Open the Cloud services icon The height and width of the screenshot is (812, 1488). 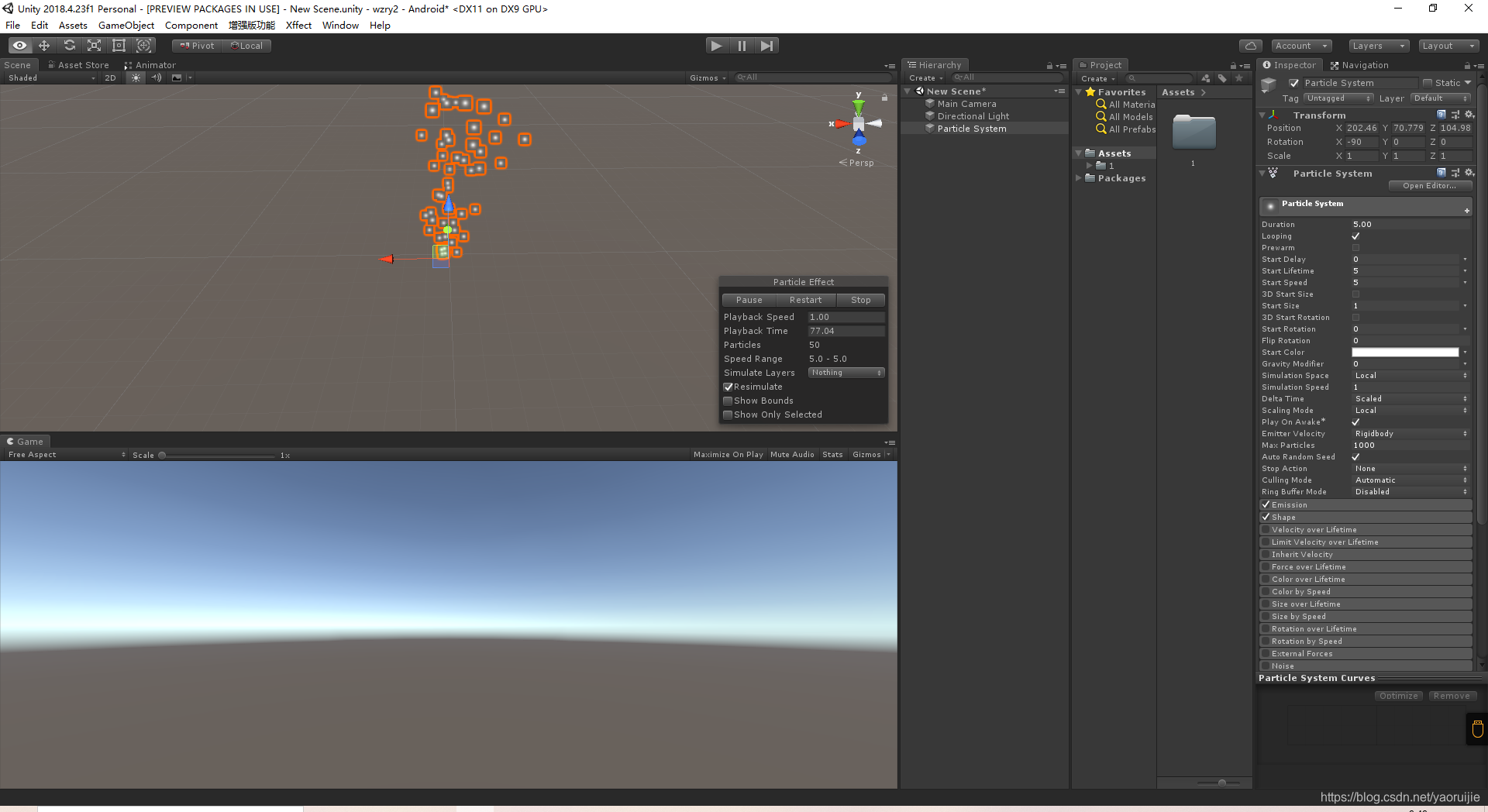pyautogui.click(x=1250, y=46)
